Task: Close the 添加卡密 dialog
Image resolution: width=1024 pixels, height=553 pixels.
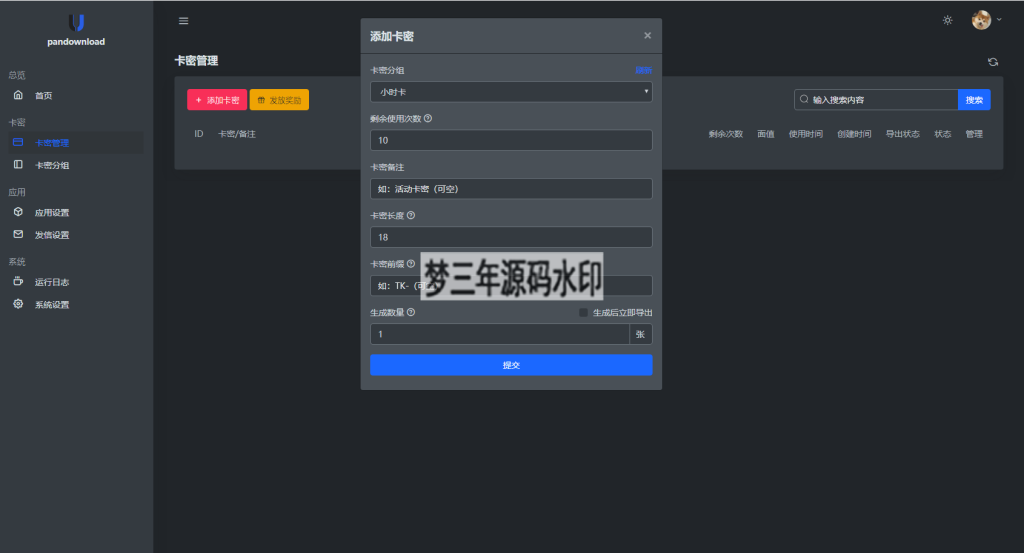Action: pyautogui.click(x=647, y=35)
